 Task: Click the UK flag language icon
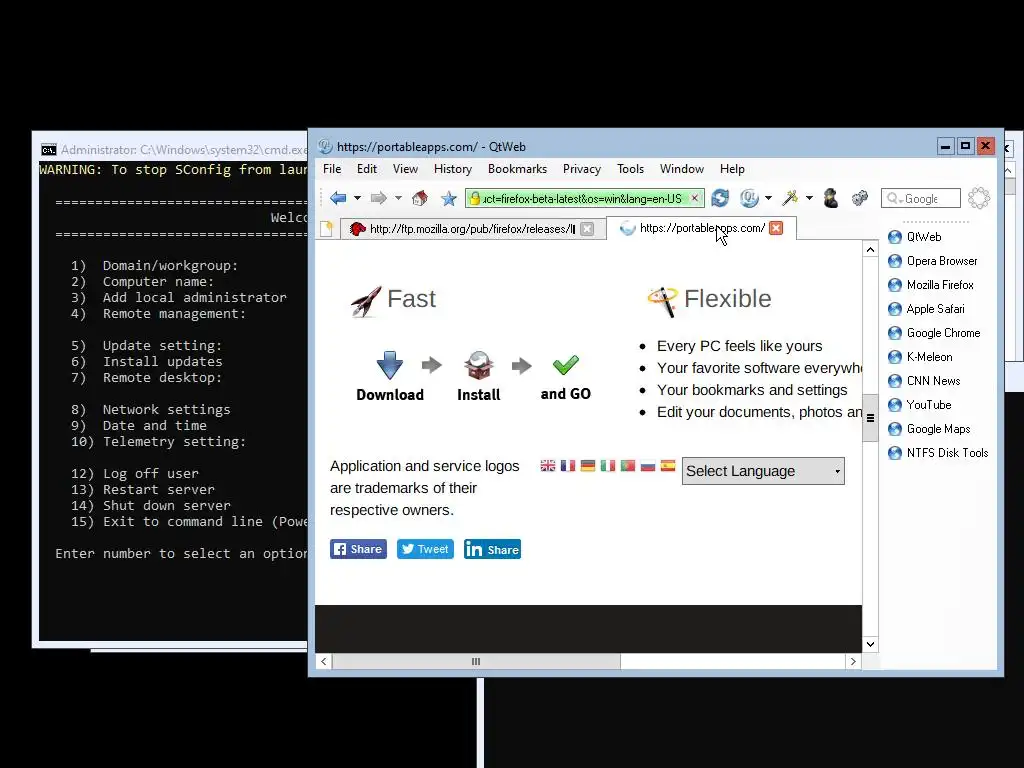pyautogui.click(x=548, y=466)
